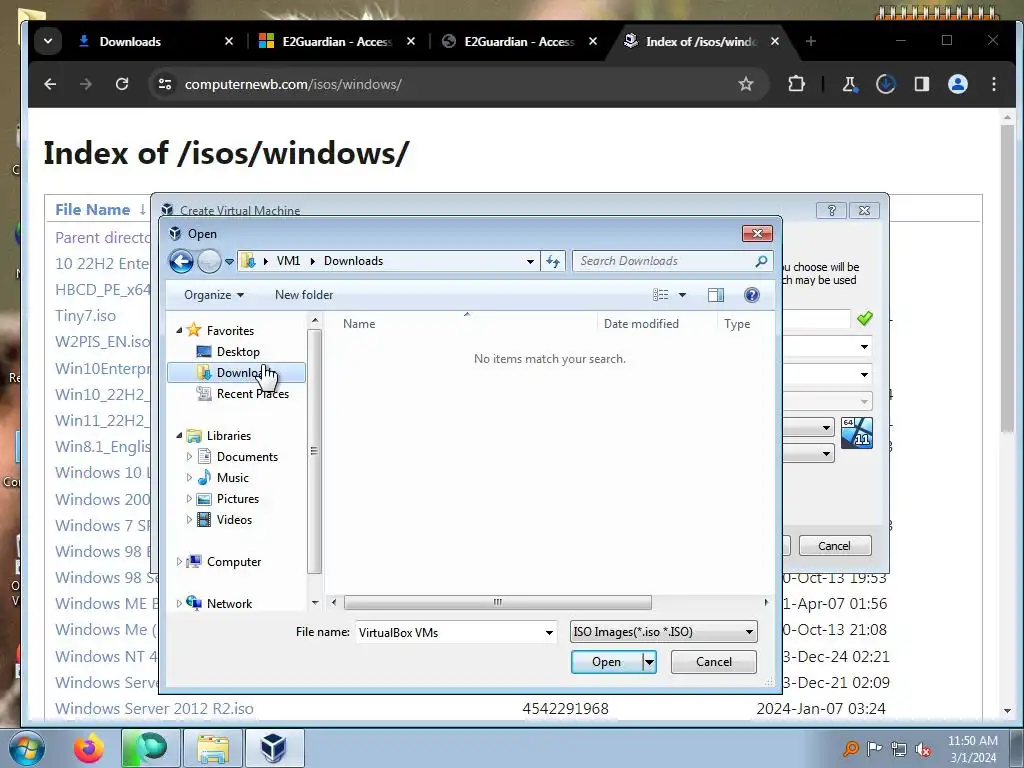This screenshot has width=1024, height=768.
Task: Select Desktop in Favorites
Action: click(238, 351)
